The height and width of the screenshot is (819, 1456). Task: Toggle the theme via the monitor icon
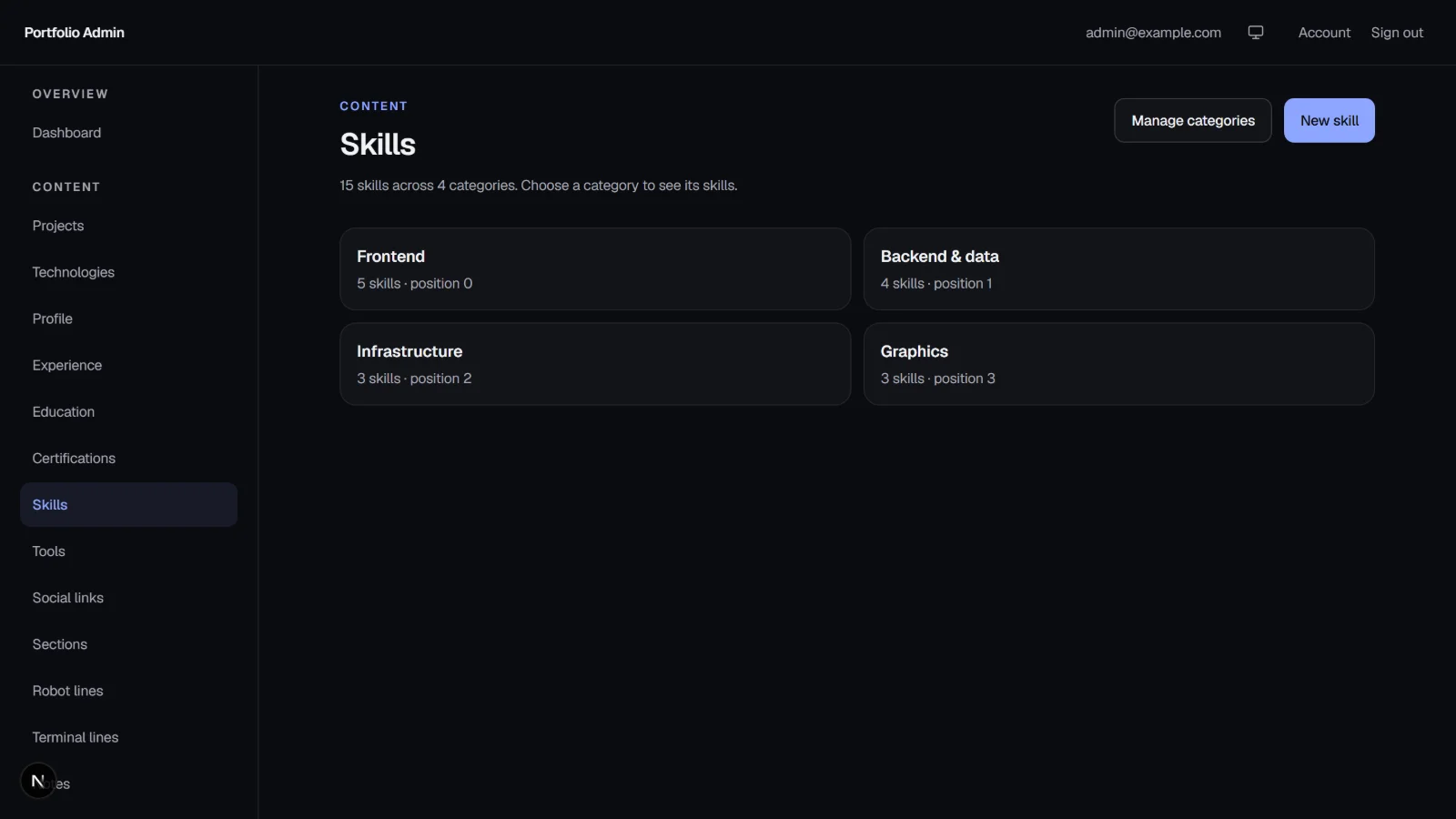[x=1256, y=33]
